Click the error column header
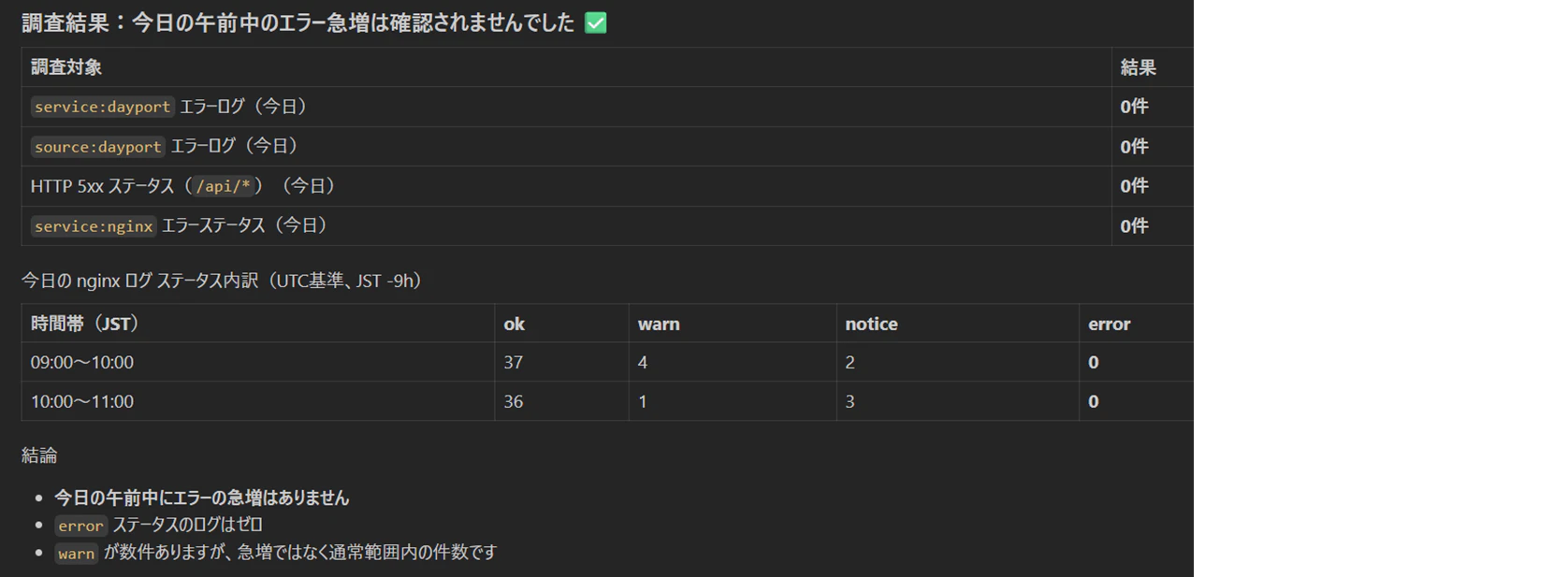The image size is (1568, 577). coord(1110,324)
